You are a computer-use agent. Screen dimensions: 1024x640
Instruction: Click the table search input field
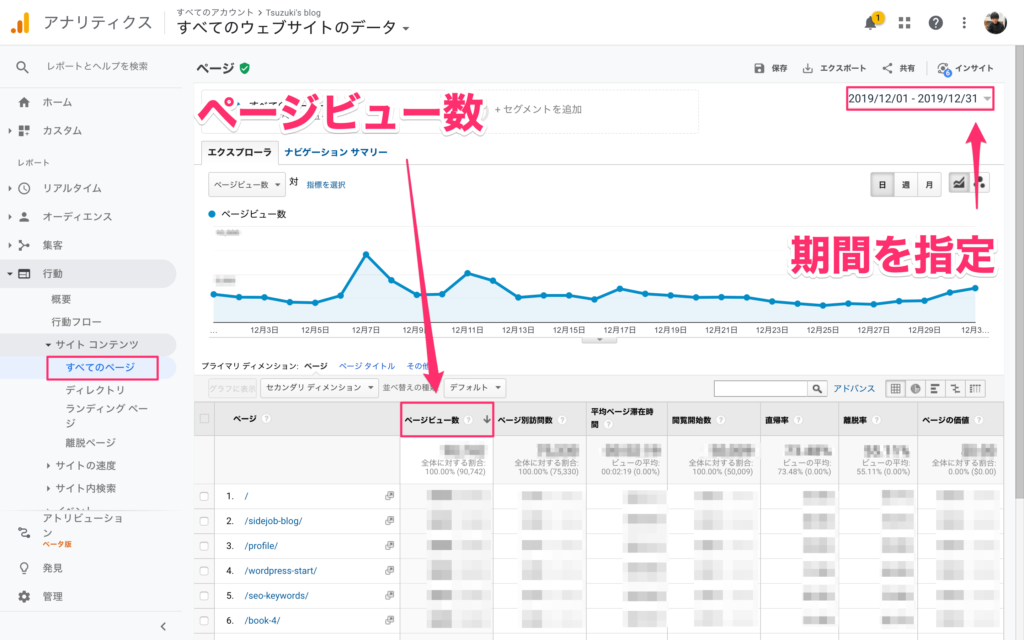tap(761, 388)
